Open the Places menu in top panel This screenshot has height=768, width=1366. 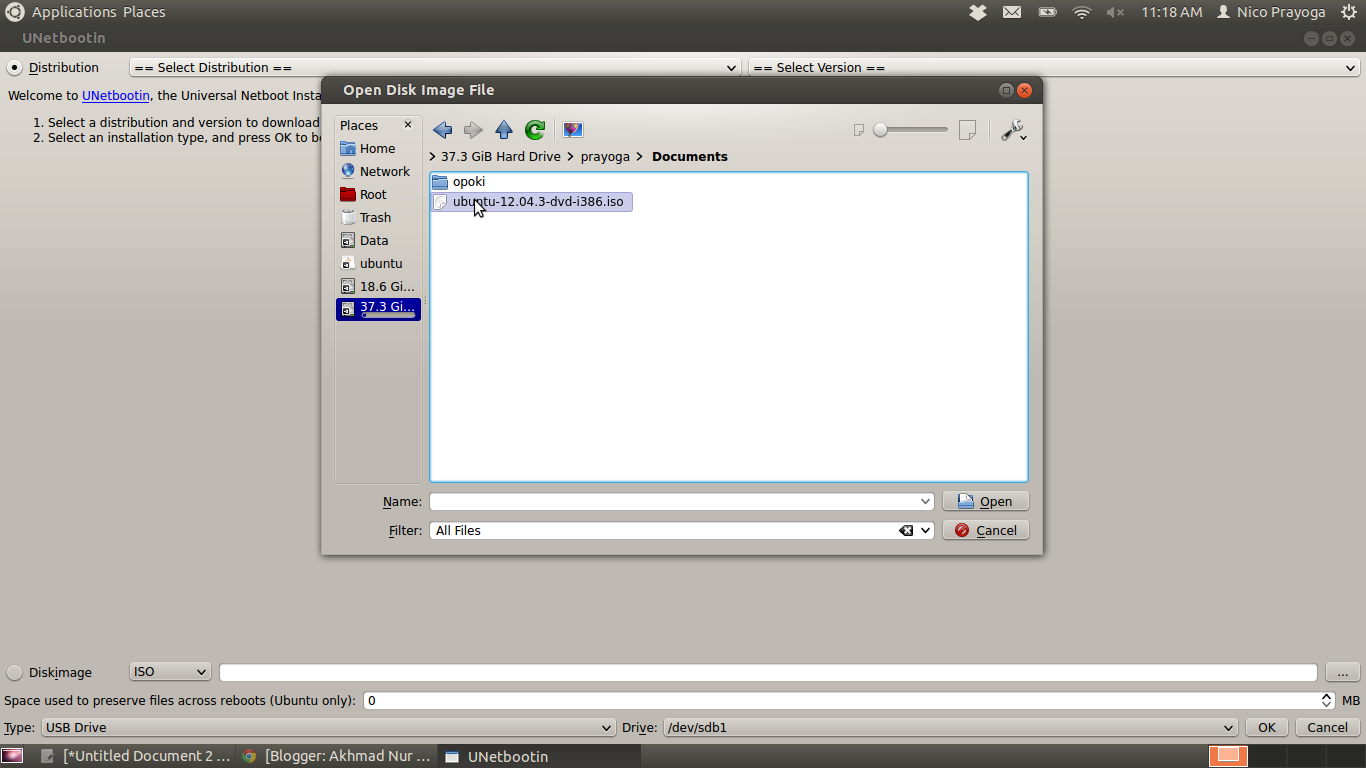point(144,12)
